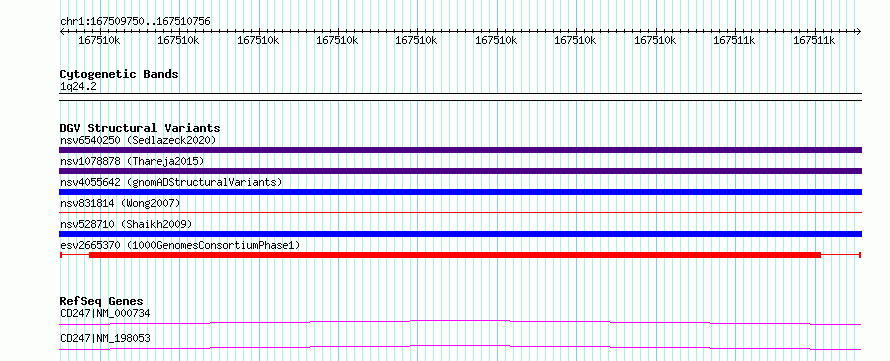This screenshot has width=890, height=361.
Task: Select the thin red nsv831814 variant line
Action: point(460,213)
